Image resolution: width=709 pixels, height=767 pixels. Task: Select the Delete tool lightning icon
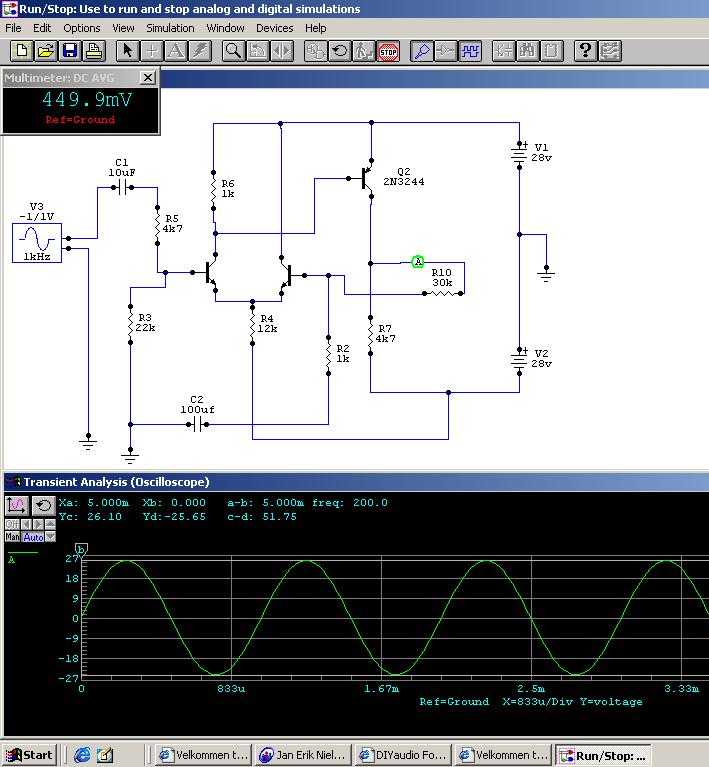point(200,51)
